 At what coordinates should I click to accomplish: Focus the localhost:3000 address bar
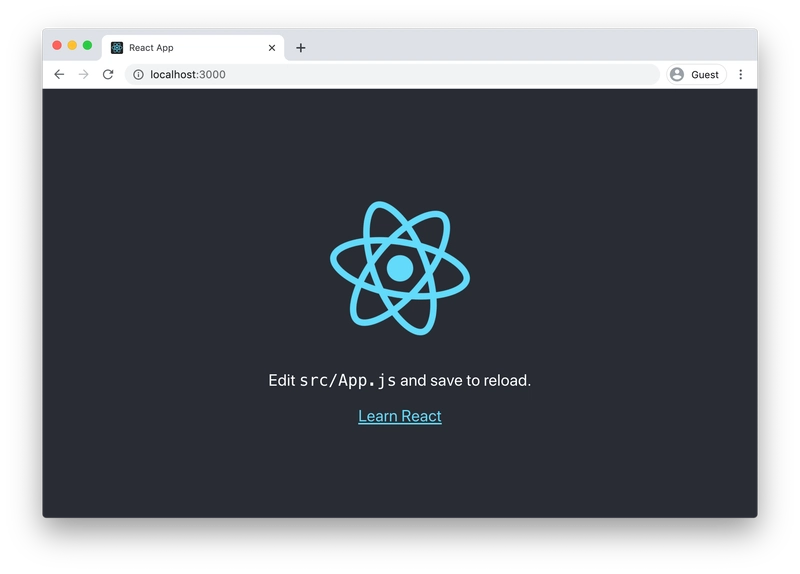point(392,74)
